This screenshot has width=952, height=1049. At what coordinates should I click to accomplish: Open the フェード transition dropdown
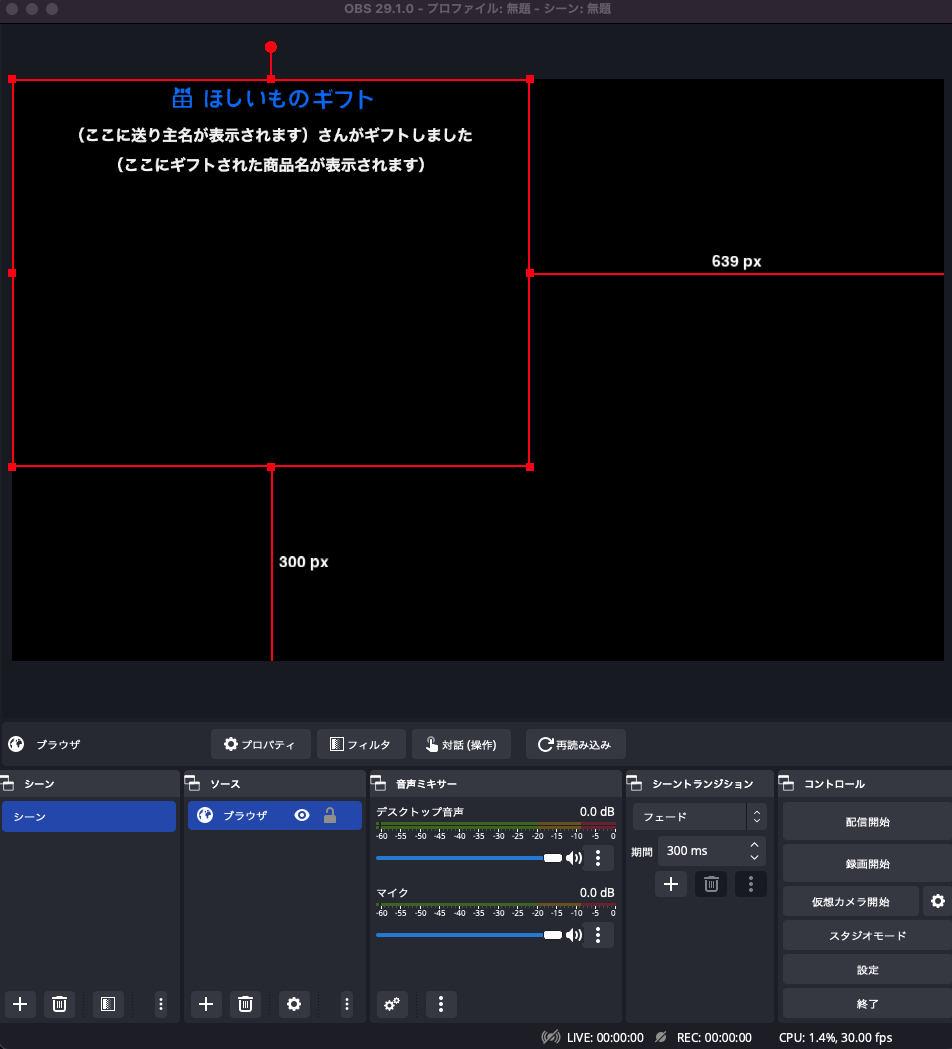(698, 817)
